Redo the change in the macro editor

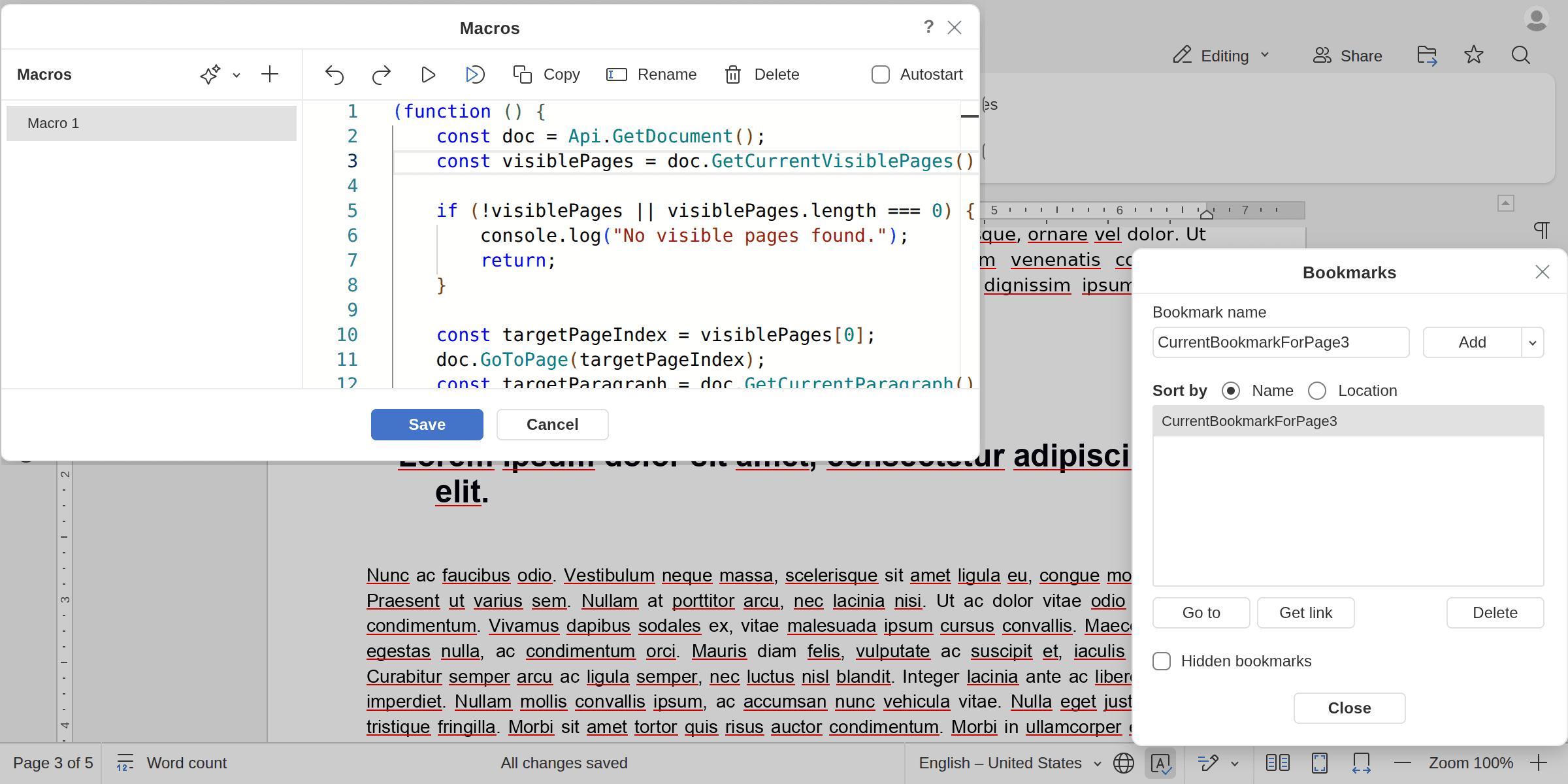(381, 74)
